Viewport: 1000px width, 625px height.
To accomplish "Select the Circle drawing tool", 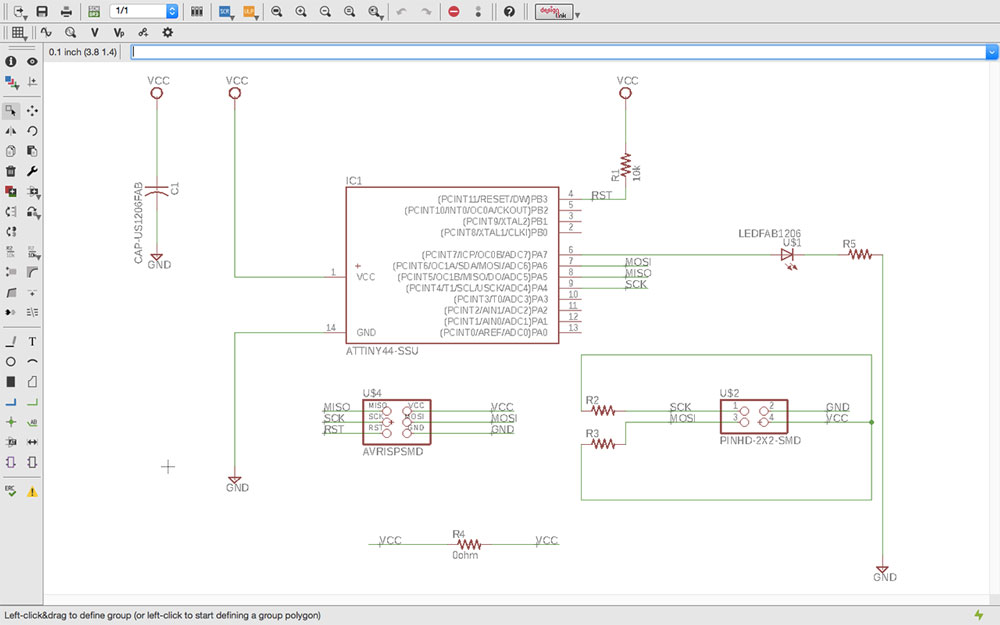I will point(11,362).
